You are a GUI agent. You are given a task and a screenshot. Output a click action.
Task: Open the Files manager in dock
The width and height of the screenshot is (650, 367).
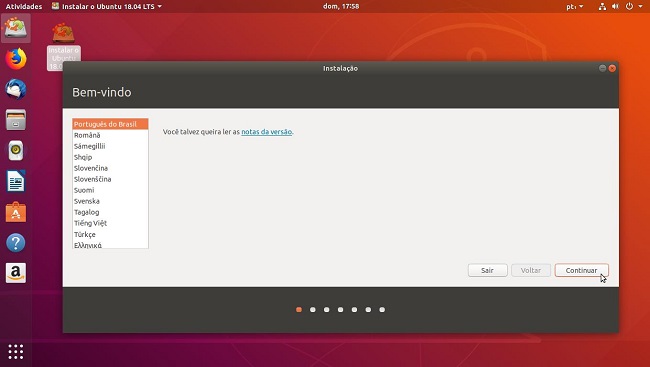pyautogui.click(x=16, y=120)
